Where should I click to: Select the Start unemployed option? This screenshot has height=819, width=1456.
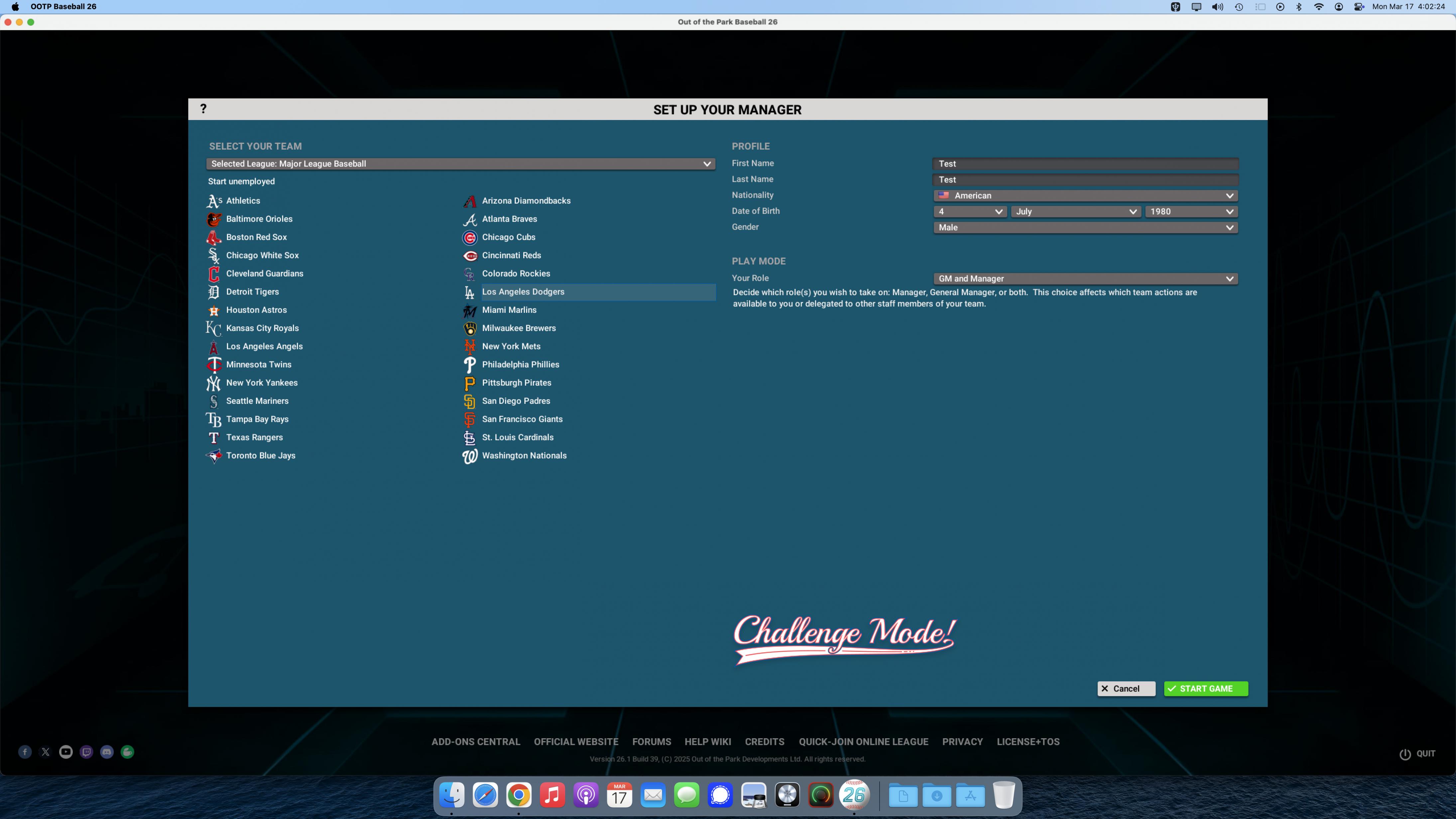pos(241,181)
